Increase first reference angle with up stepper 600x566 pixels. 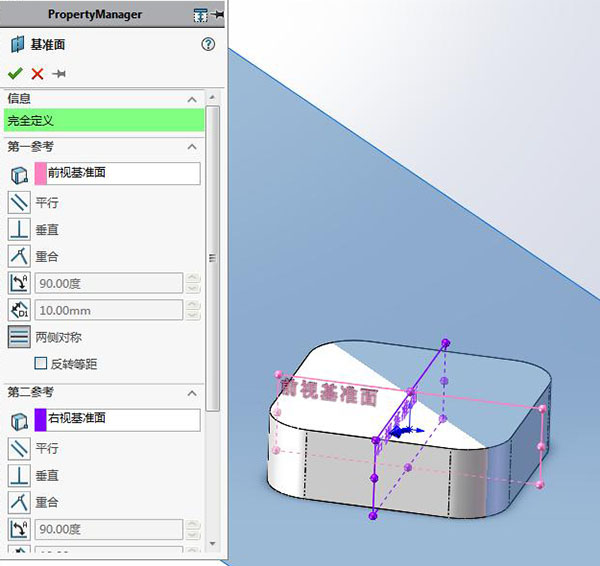pos(193,278)
